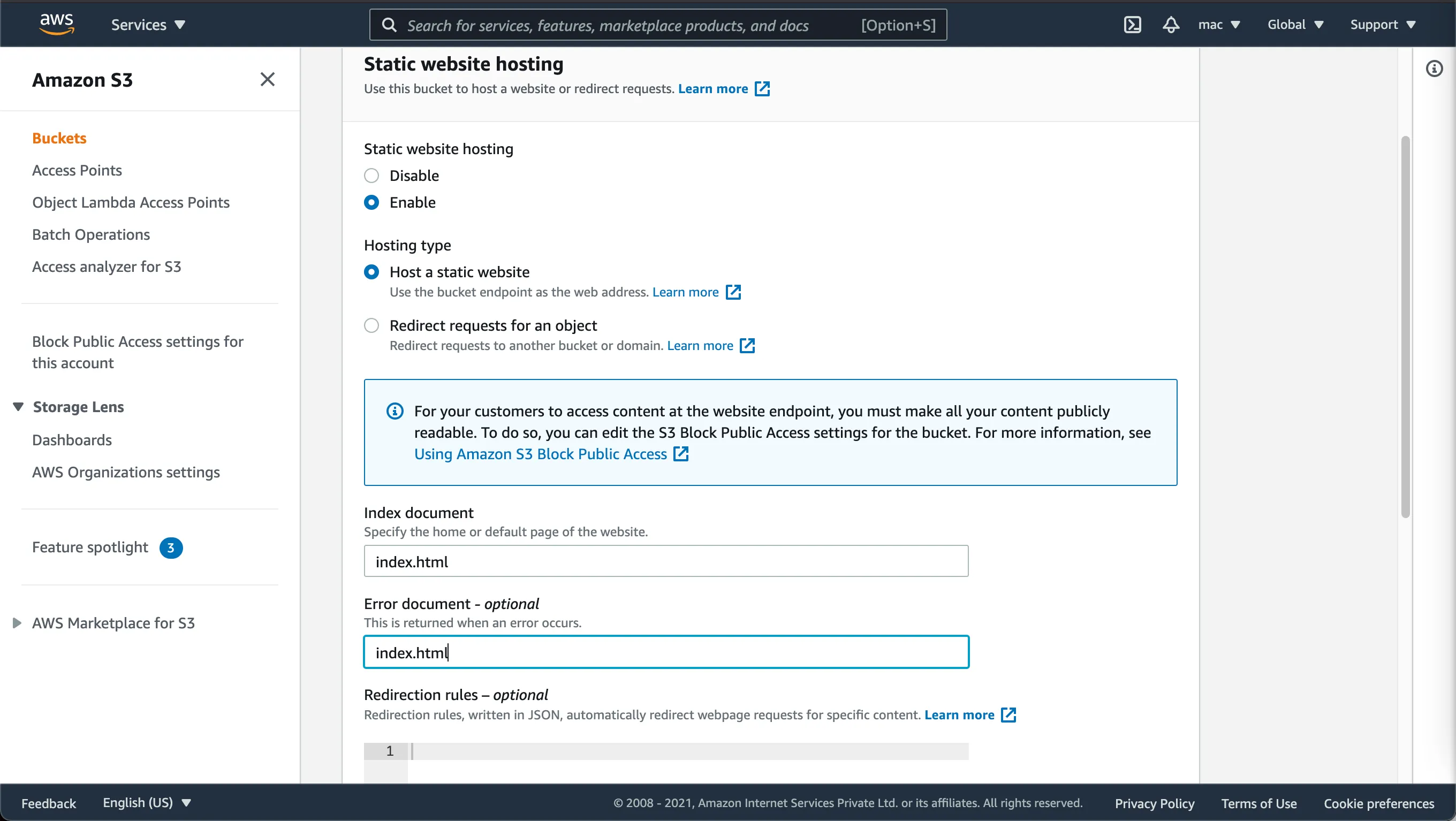Open Privacy Policy link
The width and height of the screenshot is (1456, 821).
[x=1154, y=803]
